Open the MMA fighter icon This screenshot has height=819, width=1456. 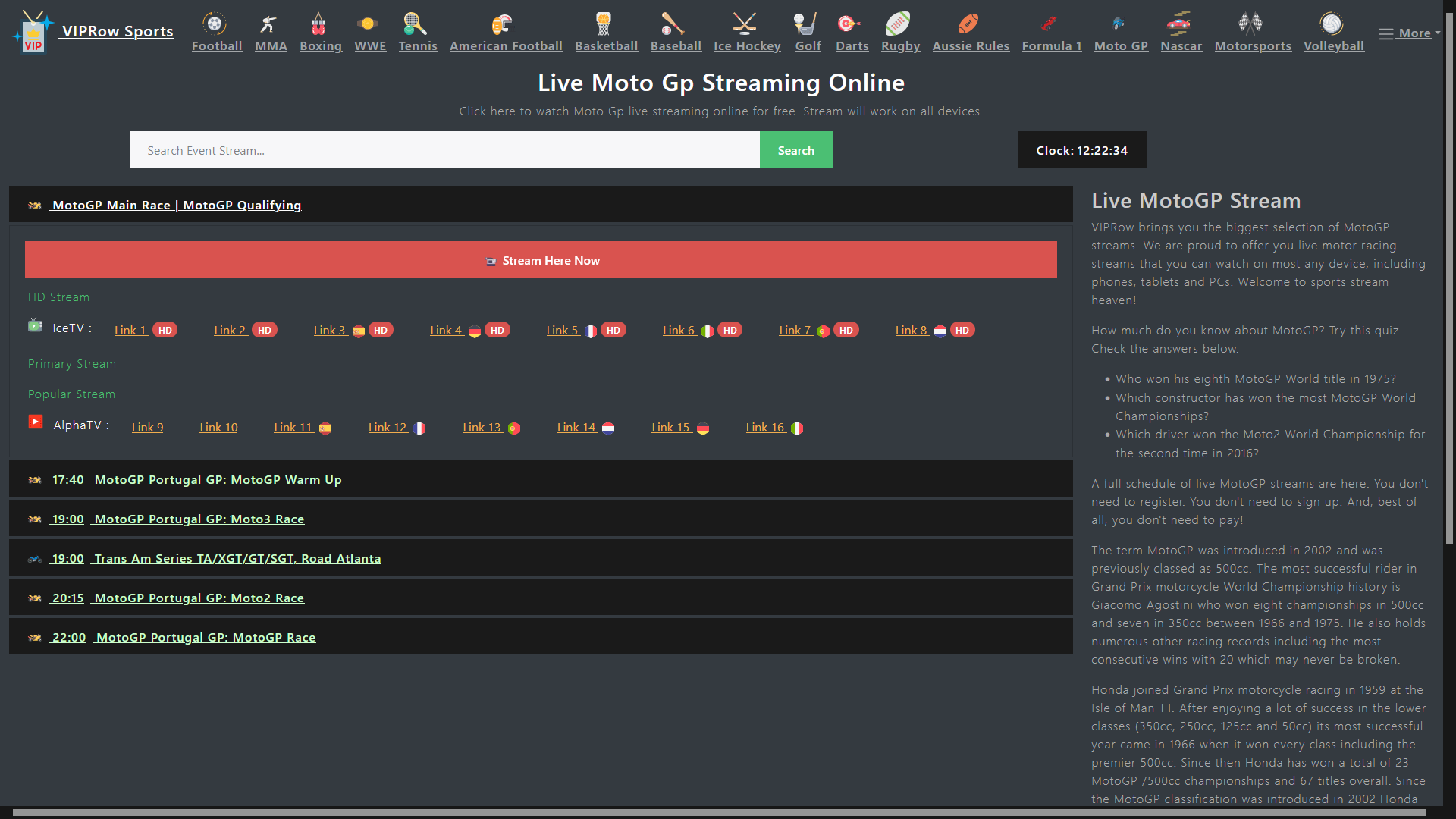[268, 24]
